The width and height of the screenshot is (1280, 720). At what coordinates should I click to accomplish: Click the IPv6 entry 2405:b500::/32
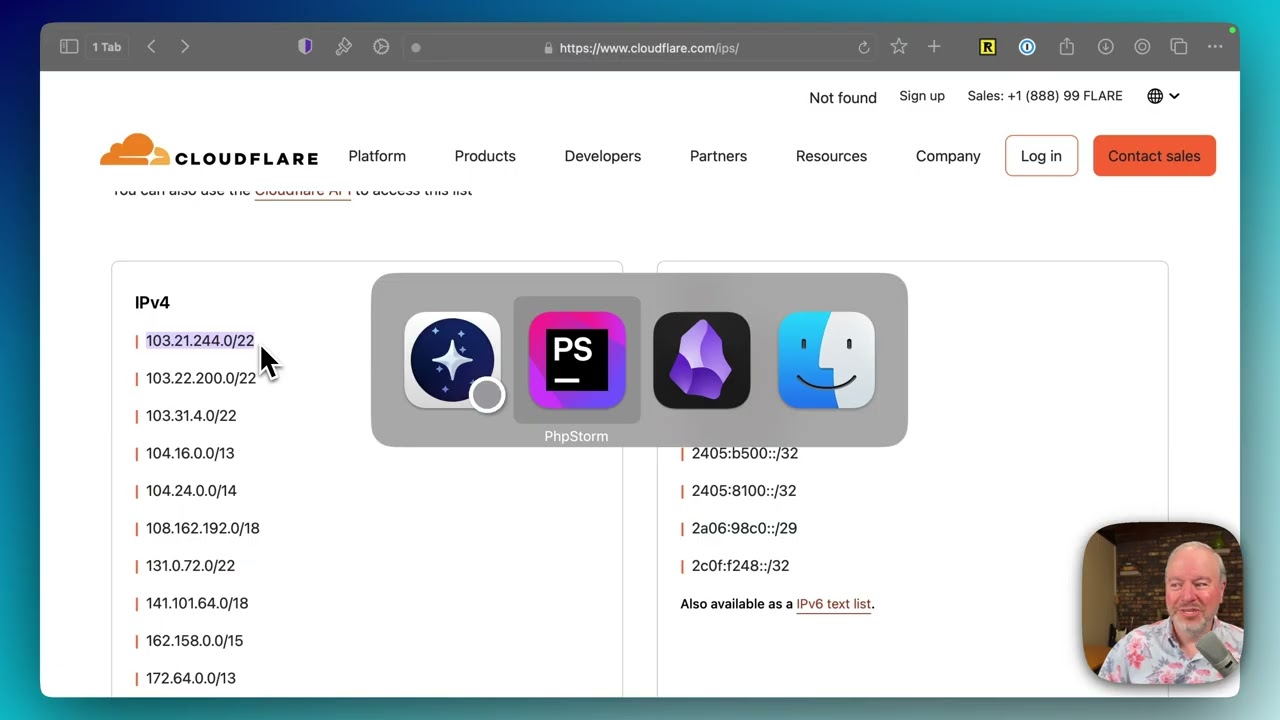coord(745,453)
